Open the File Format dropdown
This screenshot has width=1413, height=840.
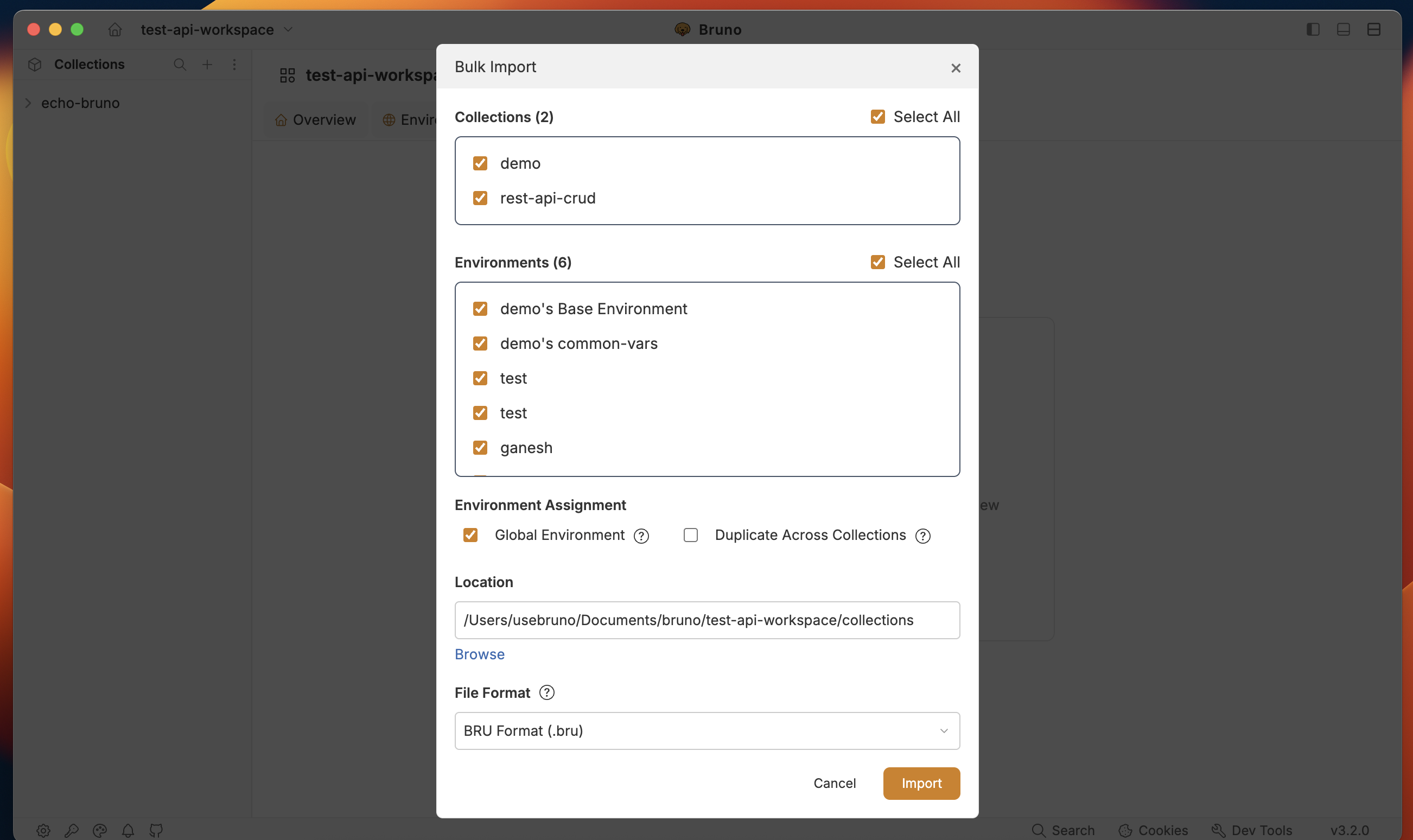707,731
